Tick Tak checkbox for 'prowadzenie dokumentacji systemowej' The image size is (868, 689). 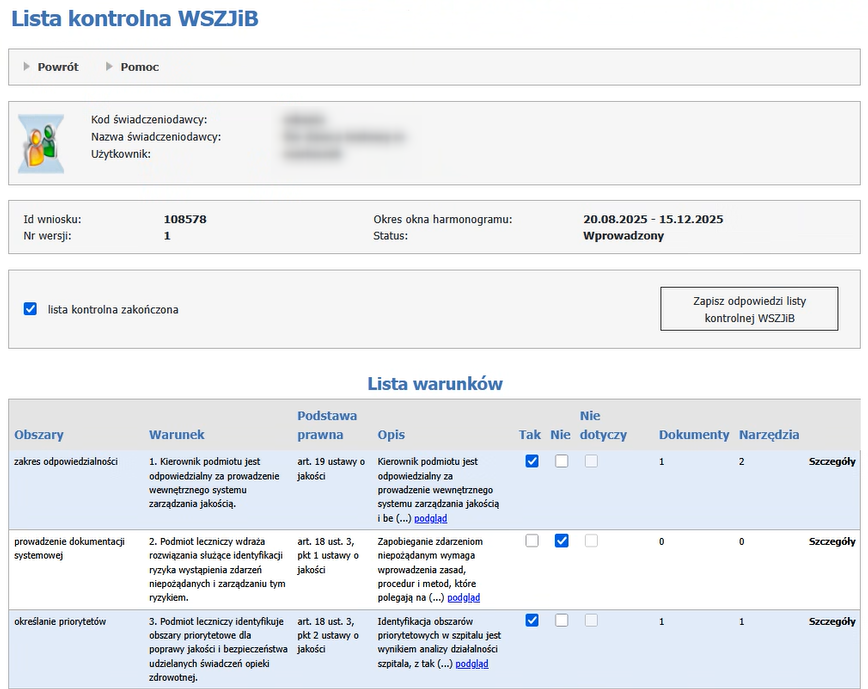tap(532, 541)
